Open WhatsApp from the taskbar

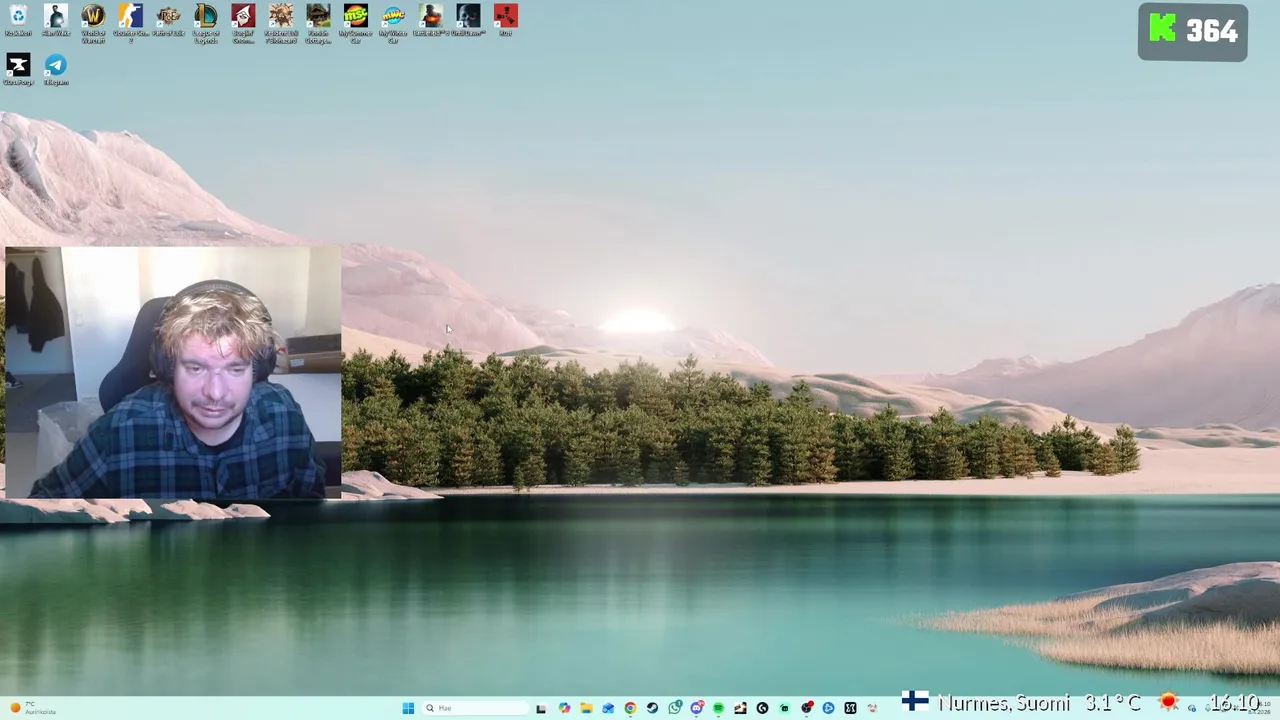[675, 708]
